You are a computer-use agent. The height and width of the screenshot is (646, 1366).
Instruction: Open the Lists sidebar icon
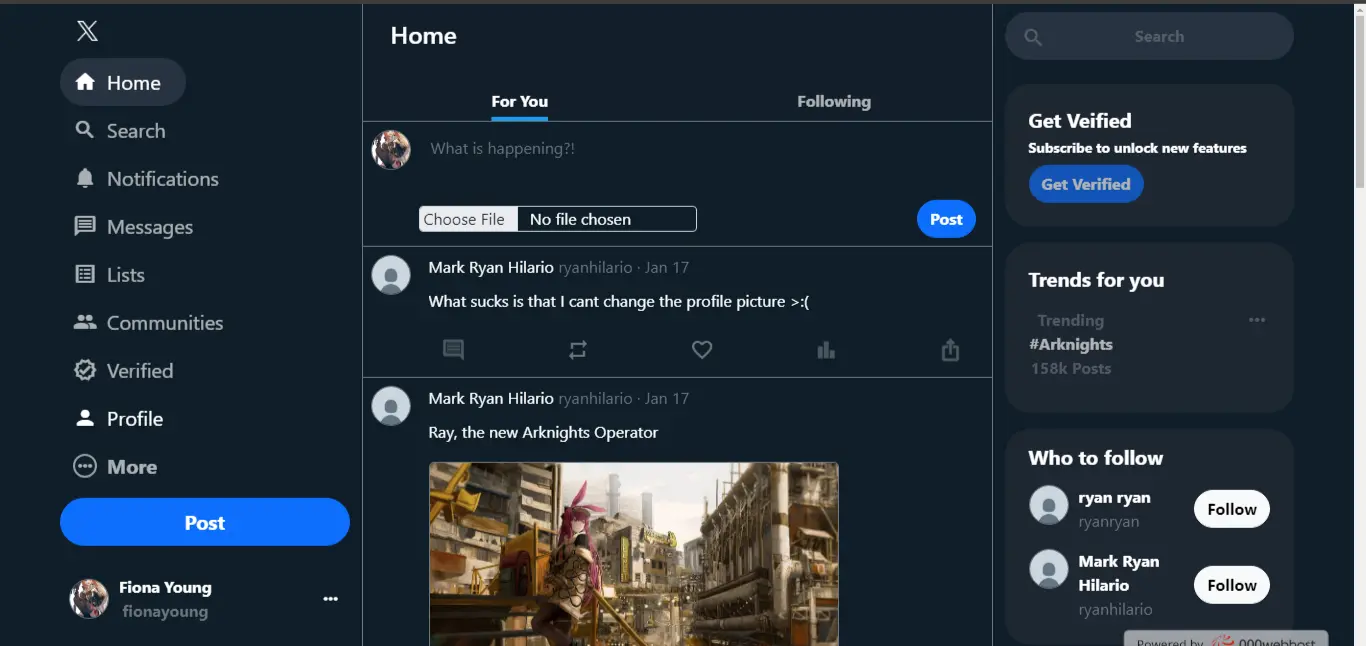point(85,274)
